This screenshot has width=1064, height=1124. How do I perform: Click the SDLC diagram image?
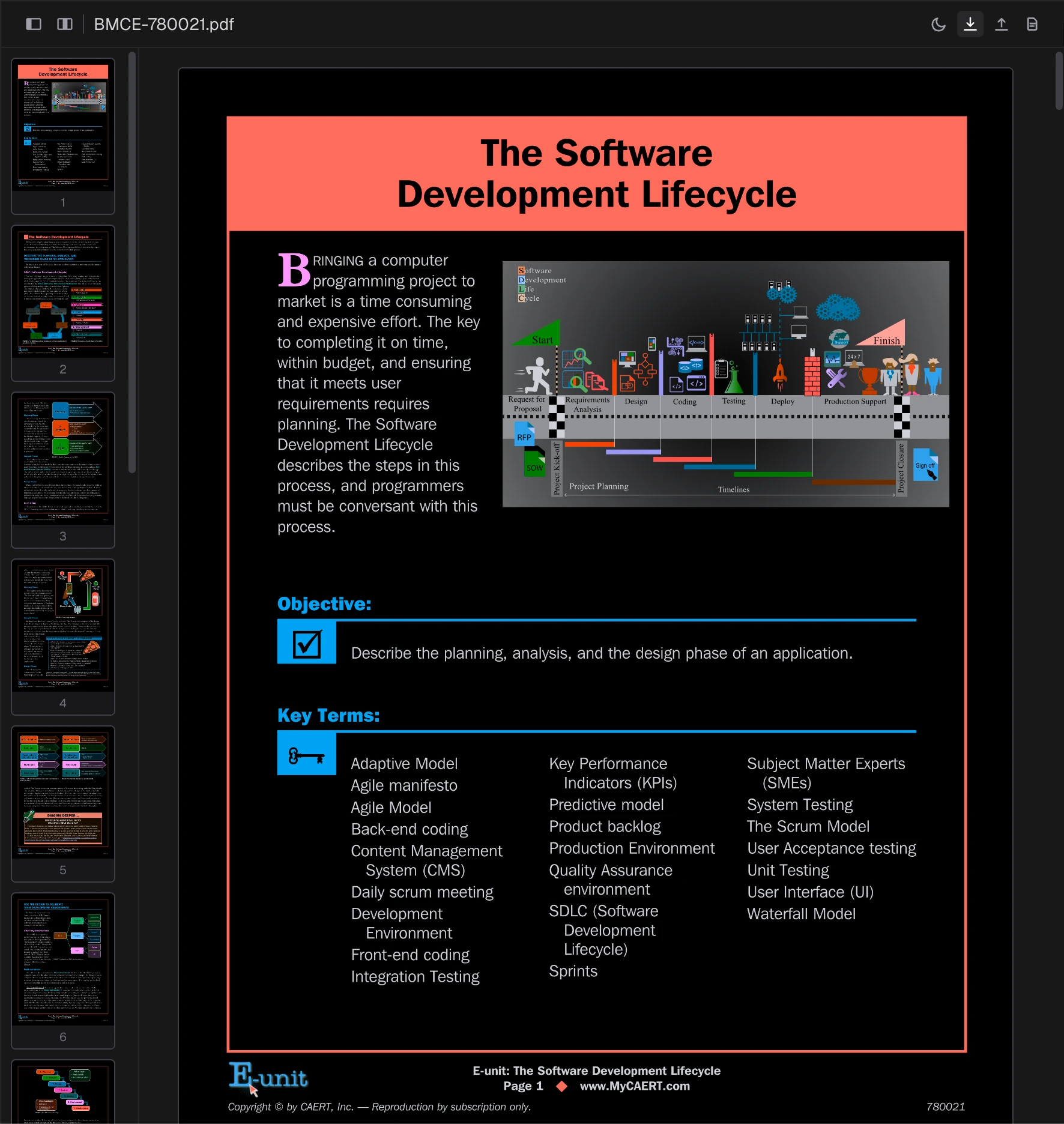tap(725, 384)
